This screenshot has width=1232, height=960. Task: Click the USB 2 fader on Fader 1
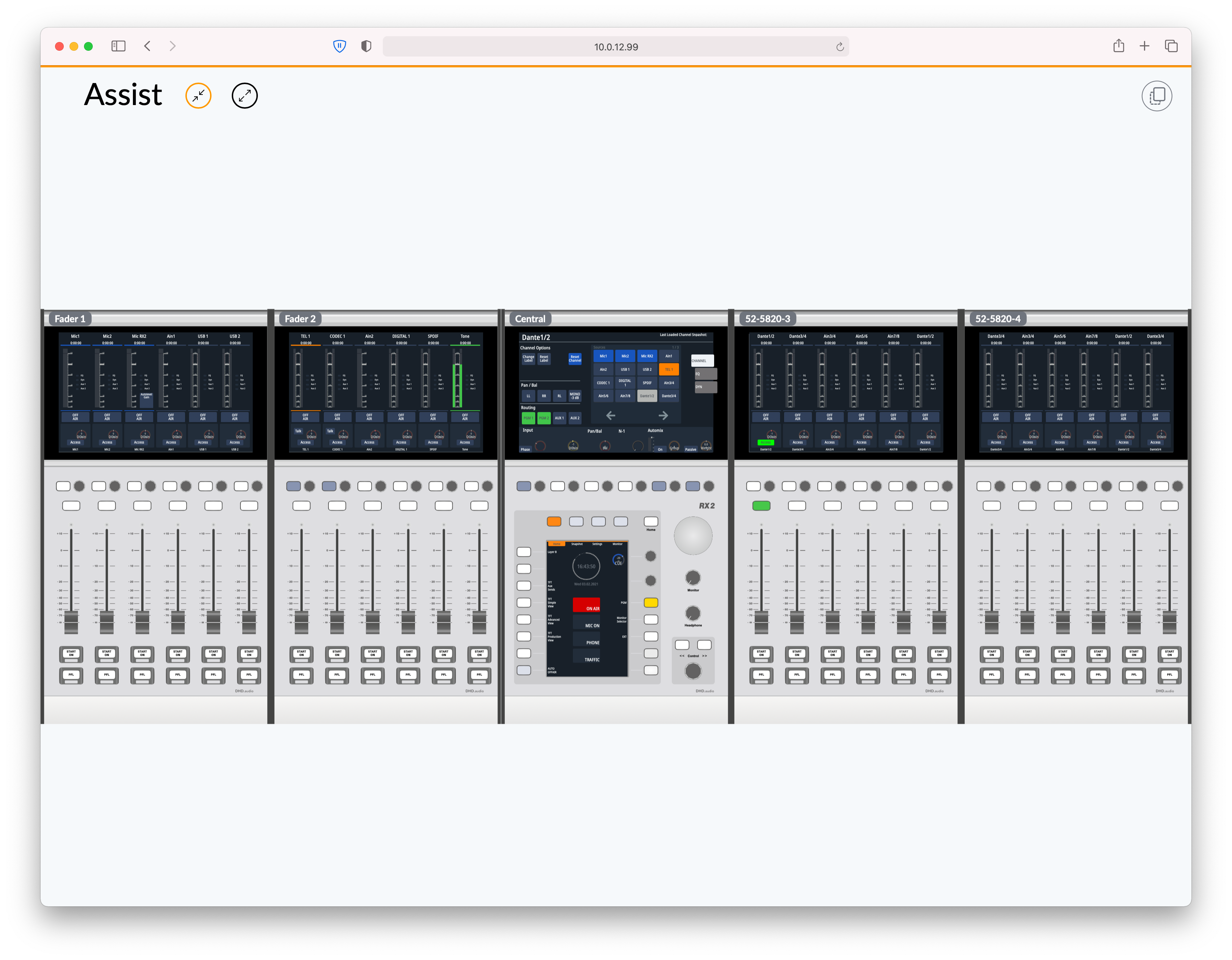coord(249,622)
